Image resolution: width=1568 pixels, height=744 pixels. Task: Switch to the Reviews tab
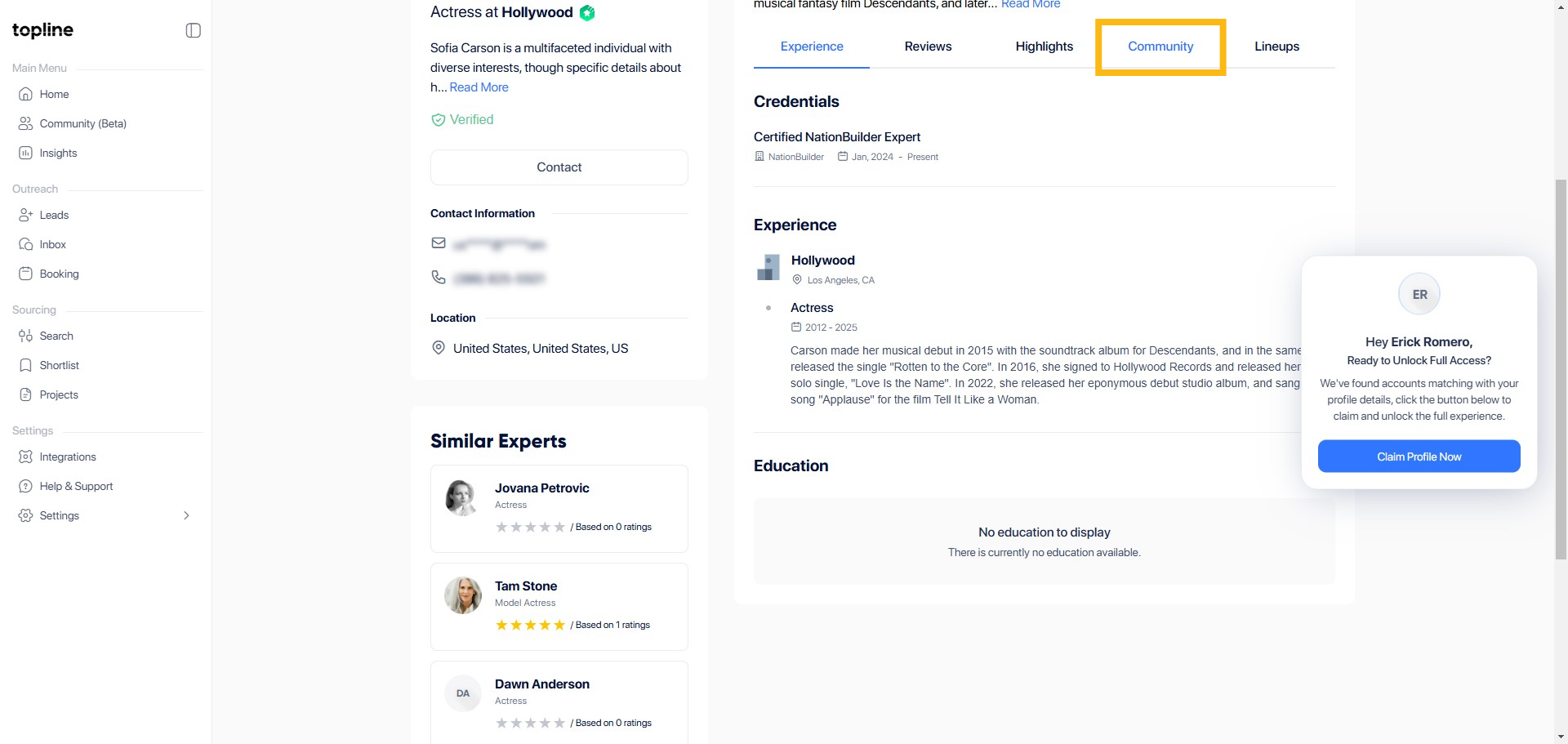coord(928,47)
